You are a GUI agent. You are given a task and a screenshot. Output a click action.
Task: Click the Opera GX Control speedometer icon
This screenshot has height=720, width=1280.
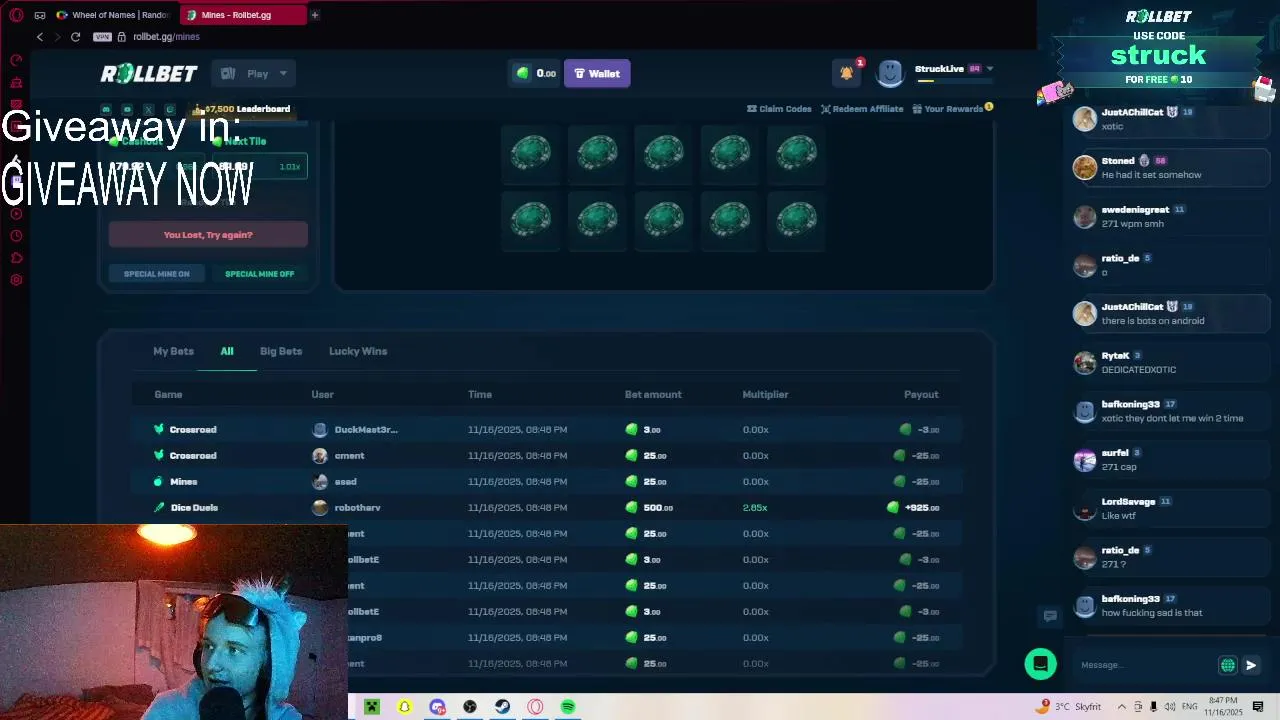point(16,60)
